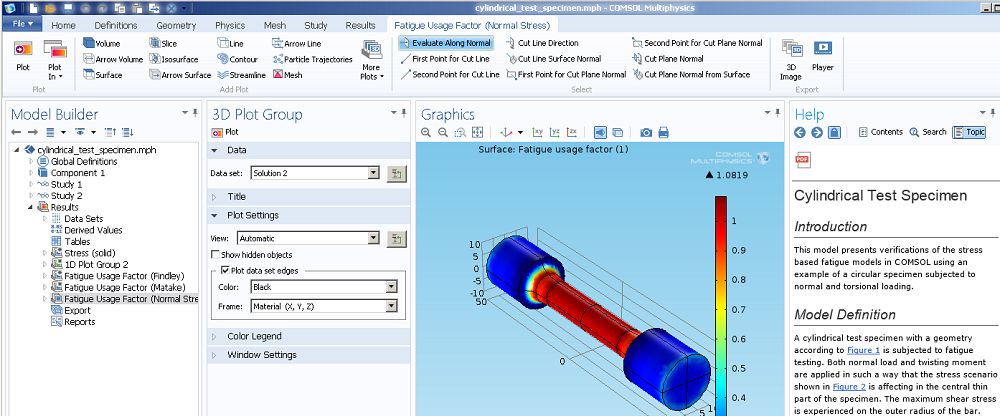
Task: Click the fatigue usage color legend bar
Action: 721,305
